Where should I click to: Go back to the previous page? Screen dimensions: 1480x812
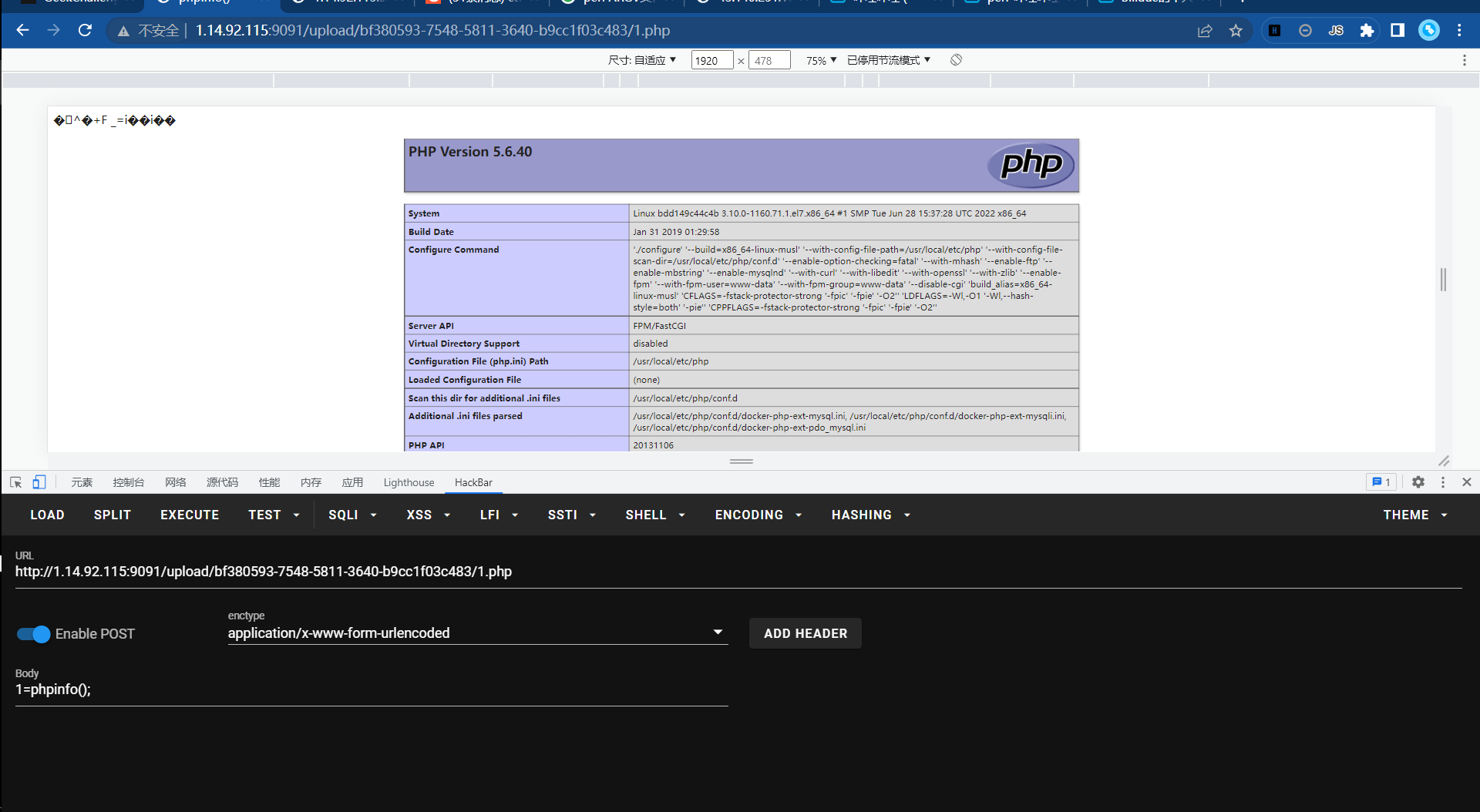click(x=22, y=30)
